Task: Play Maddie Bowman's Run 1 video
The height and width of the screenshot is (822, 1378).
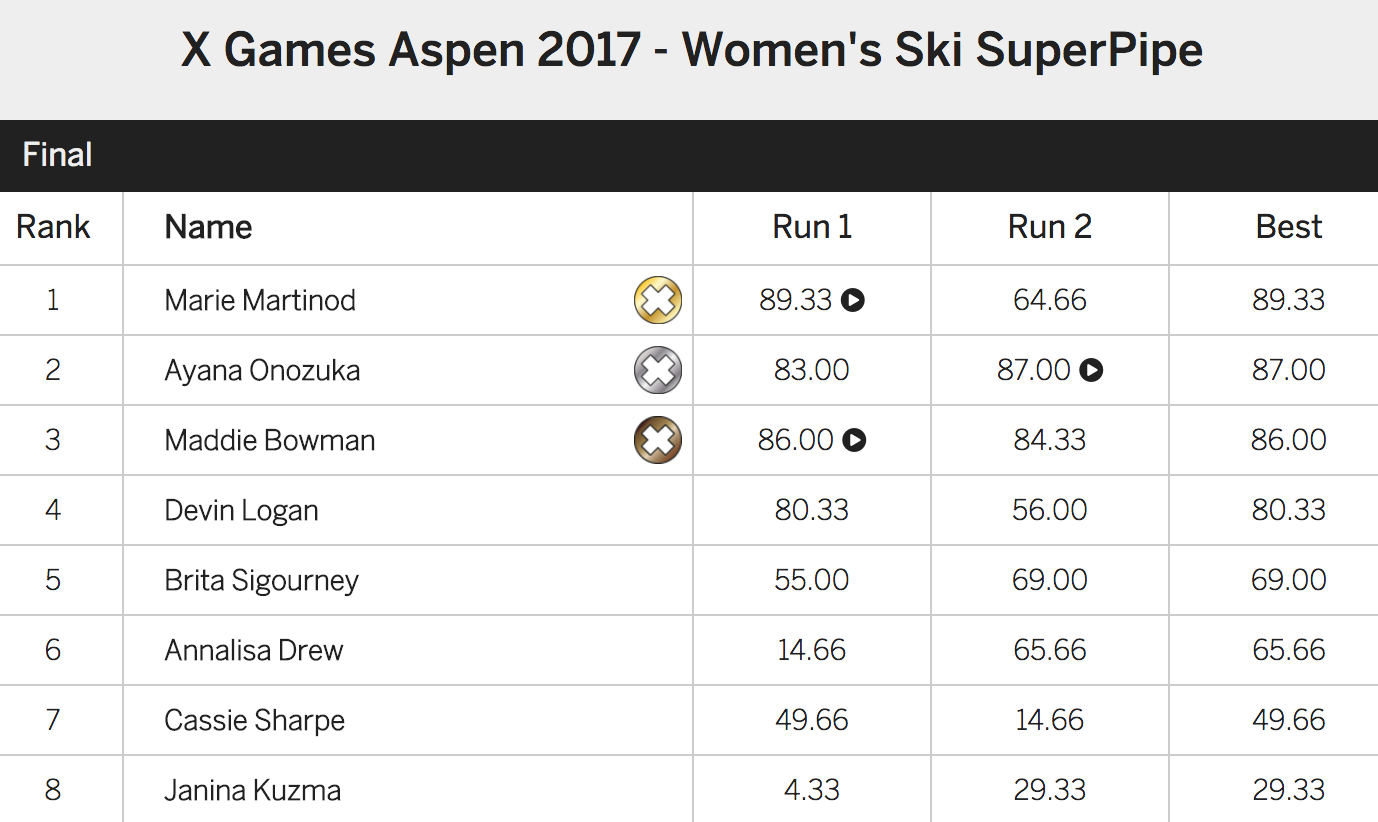Action: click(x=853, y=440)
